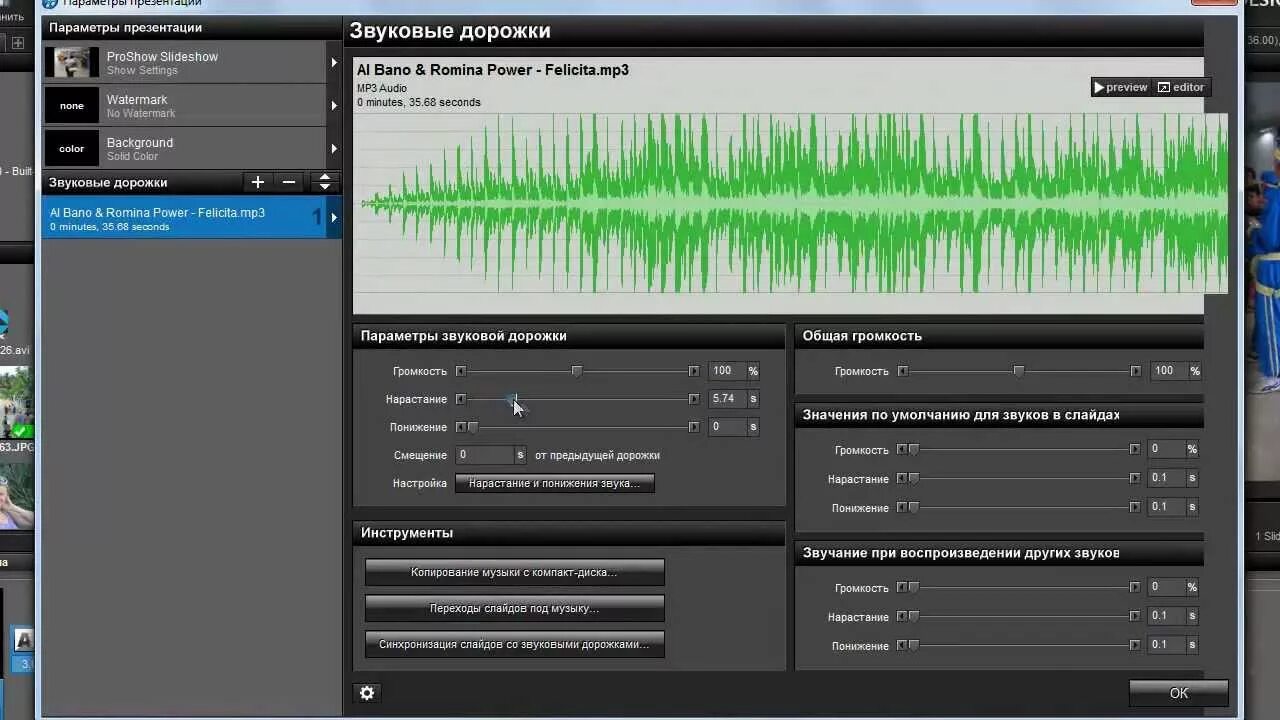Click track Громкость value field 100

point(727,371)
